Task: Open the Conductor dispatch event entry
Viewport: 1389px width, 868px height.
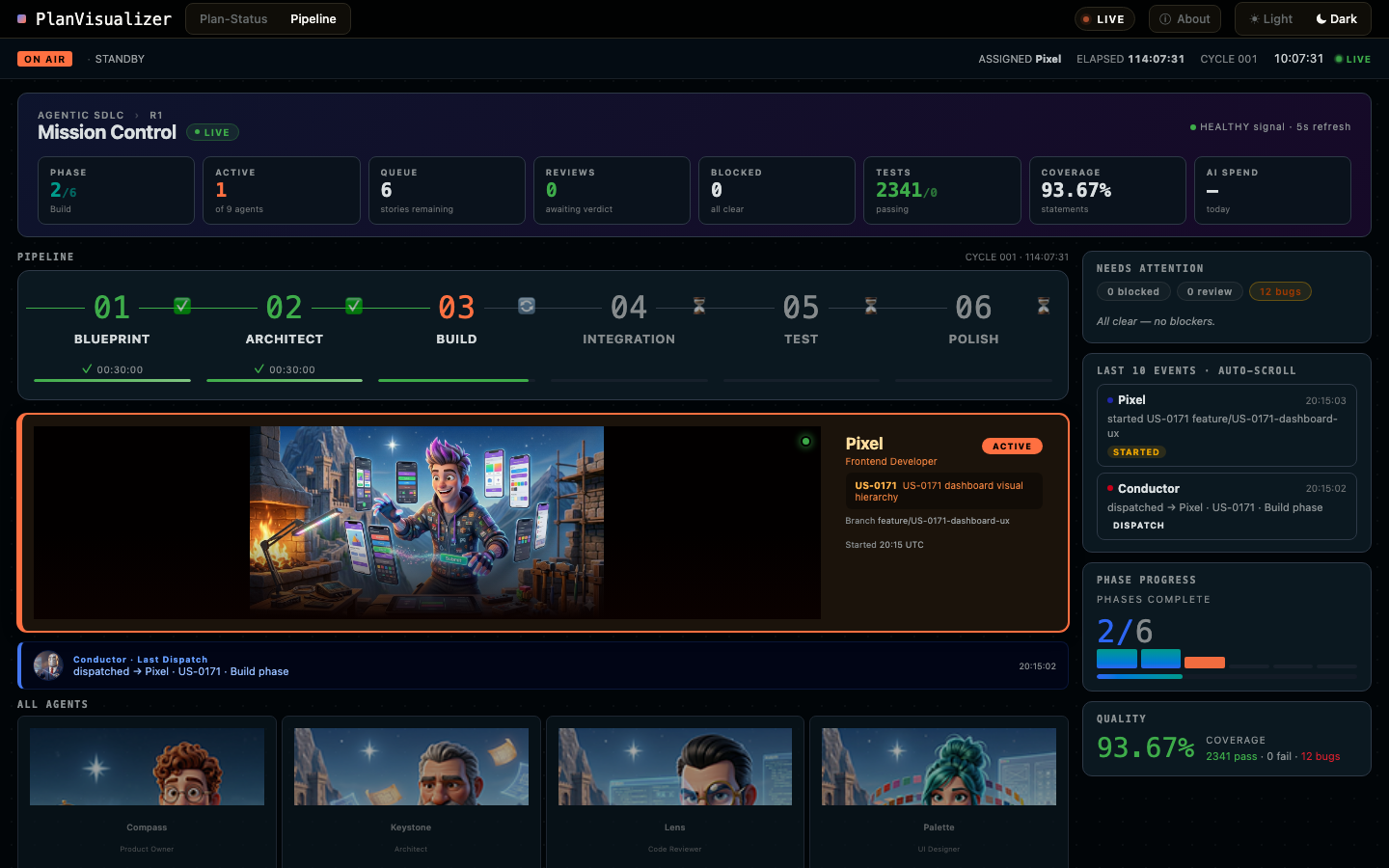Action: (x=1227, y=506)
